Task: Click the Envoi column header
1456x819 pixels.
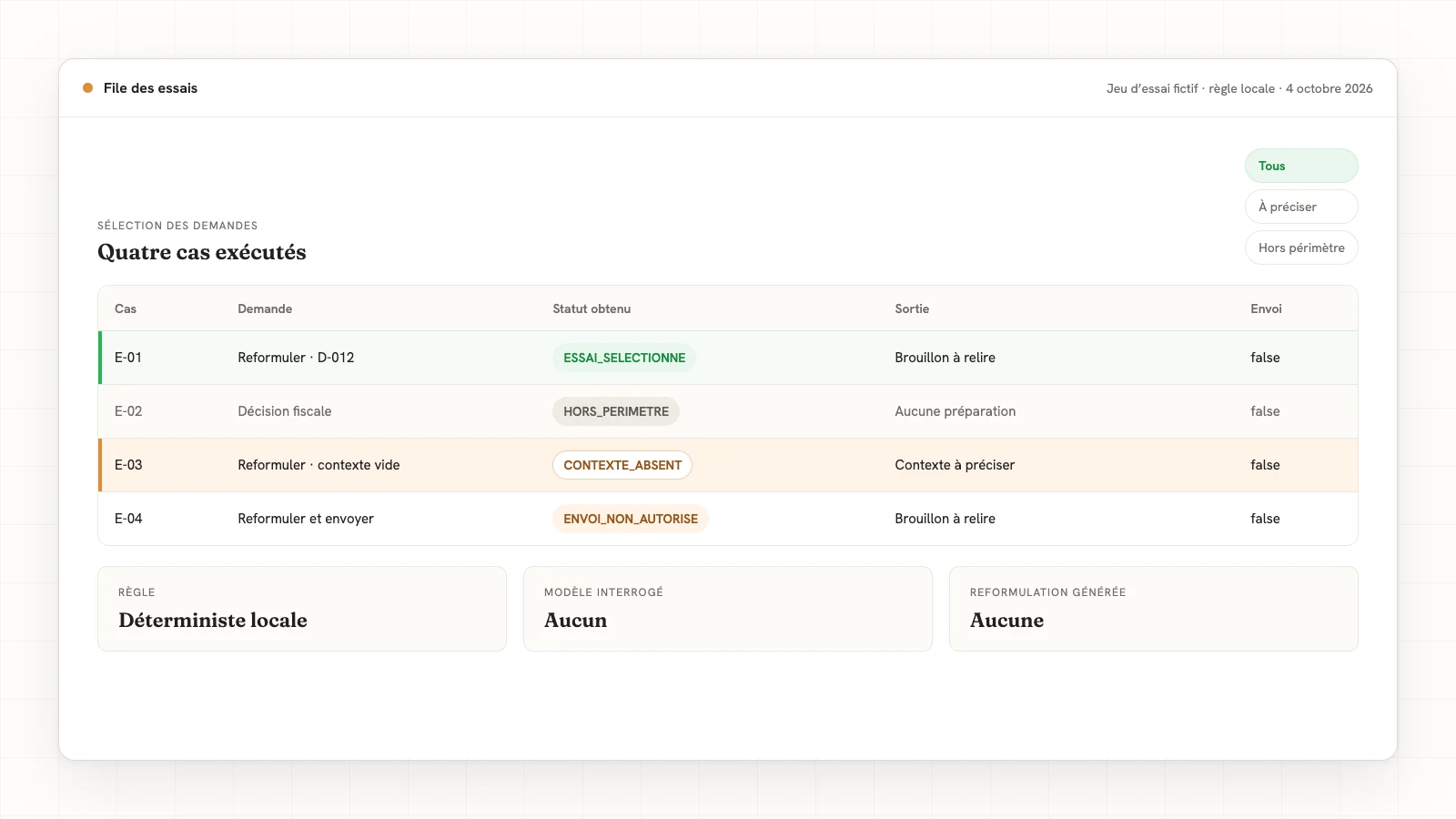Action: click(1266, 308)
